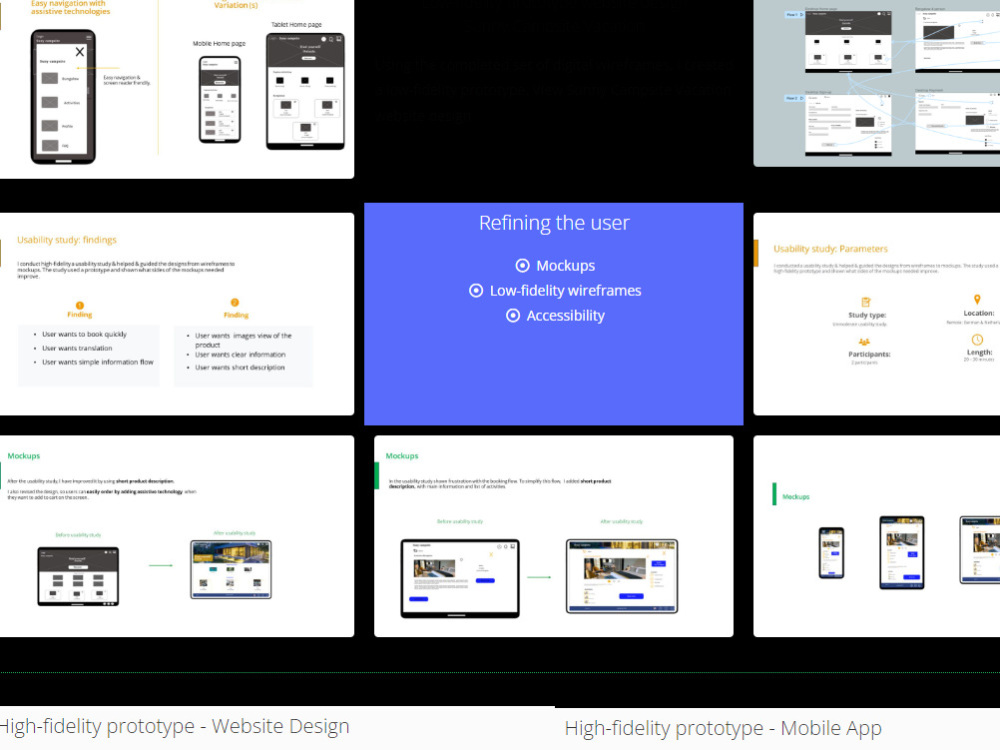Open the Usability study findings slide
Viewport: 1000px width, 750px height.
[177, 314]
